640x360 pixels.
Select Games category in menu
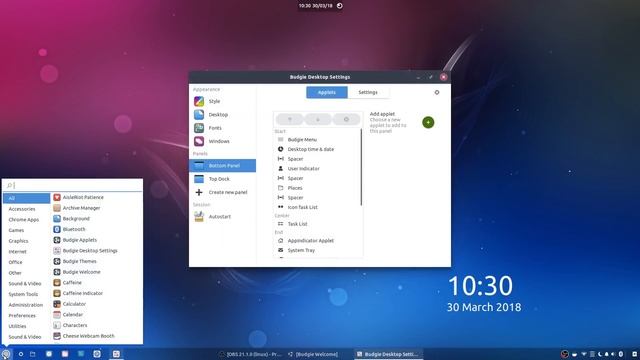pos(27,230)
